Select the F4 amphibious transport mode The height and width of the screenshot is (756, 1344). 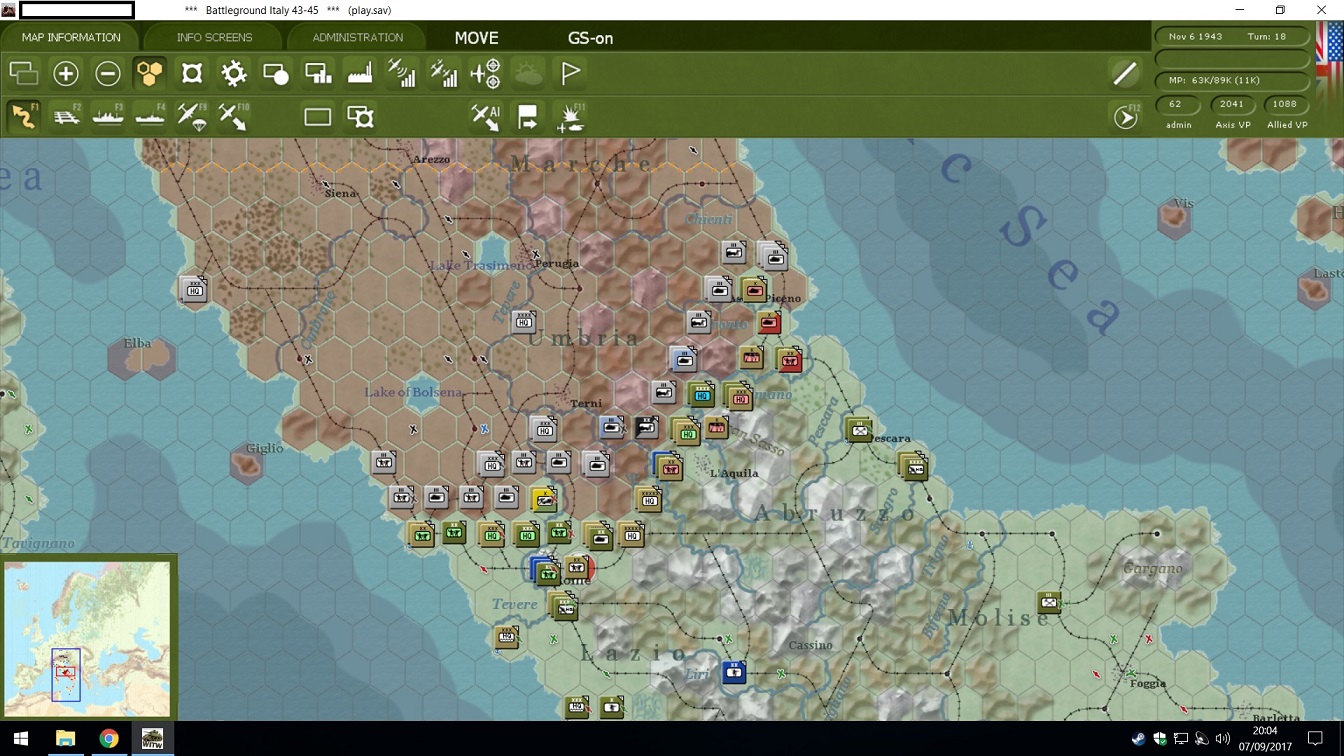[x=150, y=117]
